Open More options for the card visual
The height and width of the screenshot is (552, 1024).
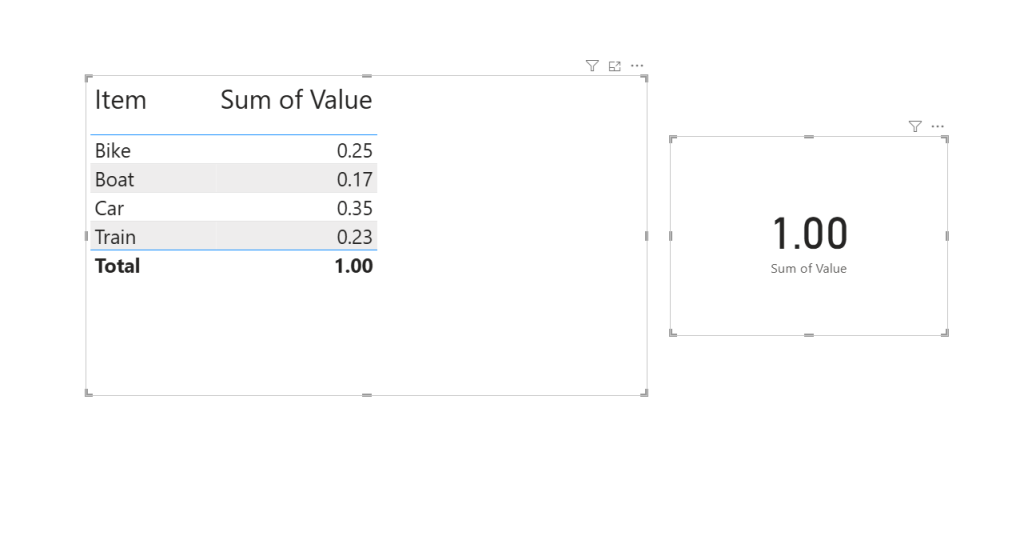click(x=937, y=126)
